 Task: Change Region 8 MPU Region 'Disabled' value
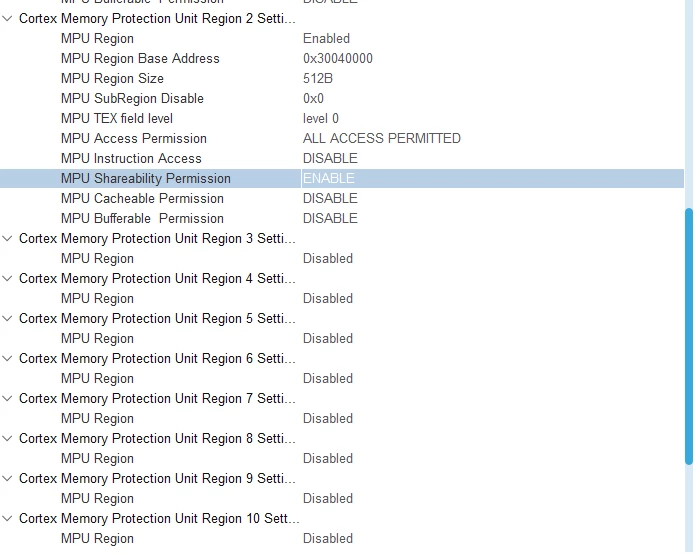[328, 458]
